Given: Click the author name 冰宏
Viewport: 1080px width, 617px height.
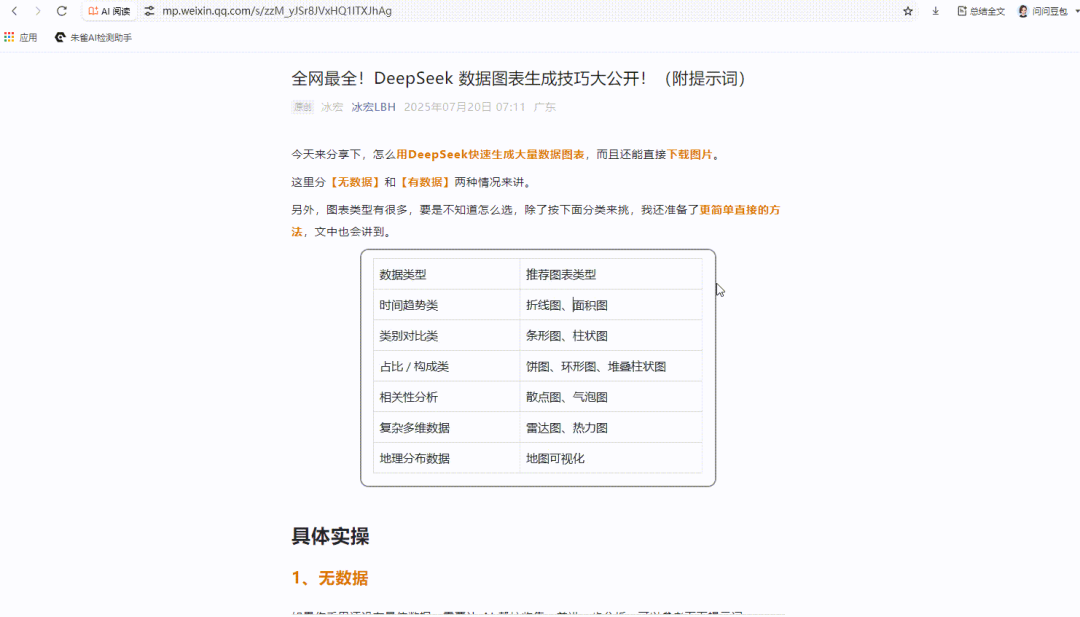Looking at the screenshot, I should coord(332,107).
